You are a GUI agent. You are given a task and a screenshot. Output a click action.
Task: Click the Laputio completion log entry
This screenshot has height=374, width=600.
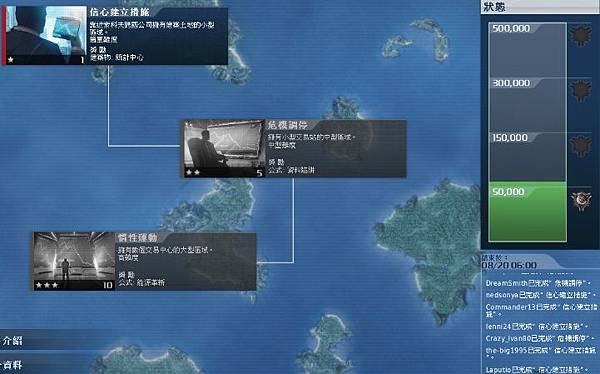538,369
